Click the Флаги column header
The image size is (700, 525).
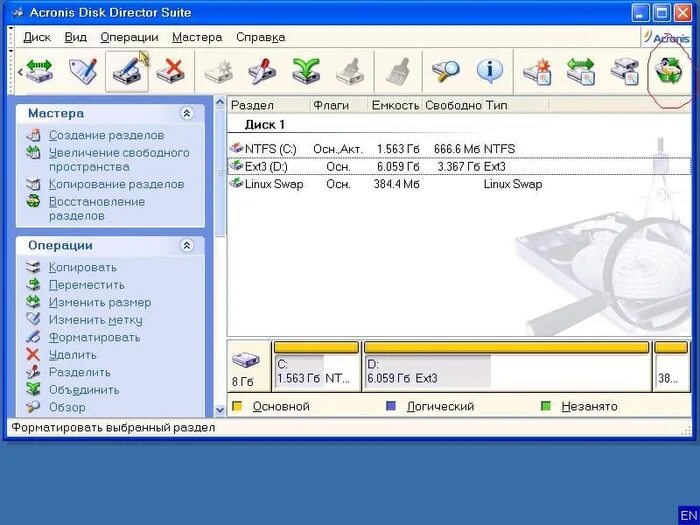tap(339, 105)
